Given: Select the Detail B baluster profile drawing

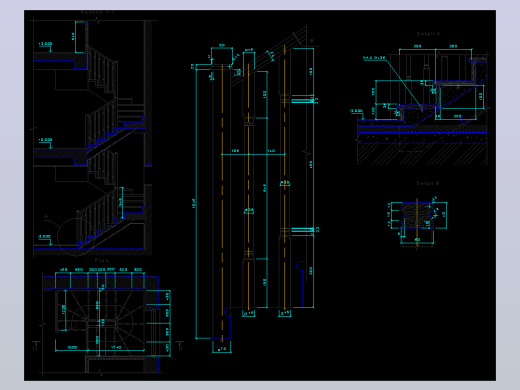Looking at the screenshot, I should tap(417, 223).
